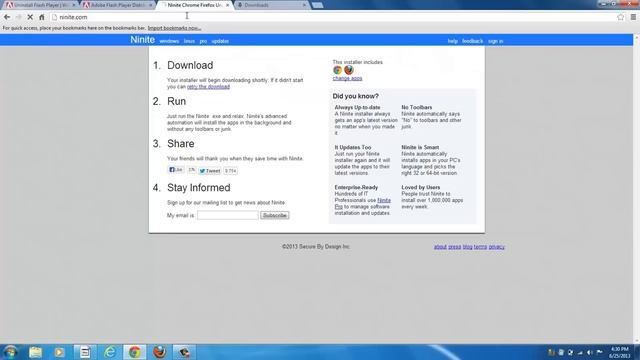Click the network signal icon in tray
Viewport: 640px width, 360px height.
pyautogui.click(x=580, y=352)
